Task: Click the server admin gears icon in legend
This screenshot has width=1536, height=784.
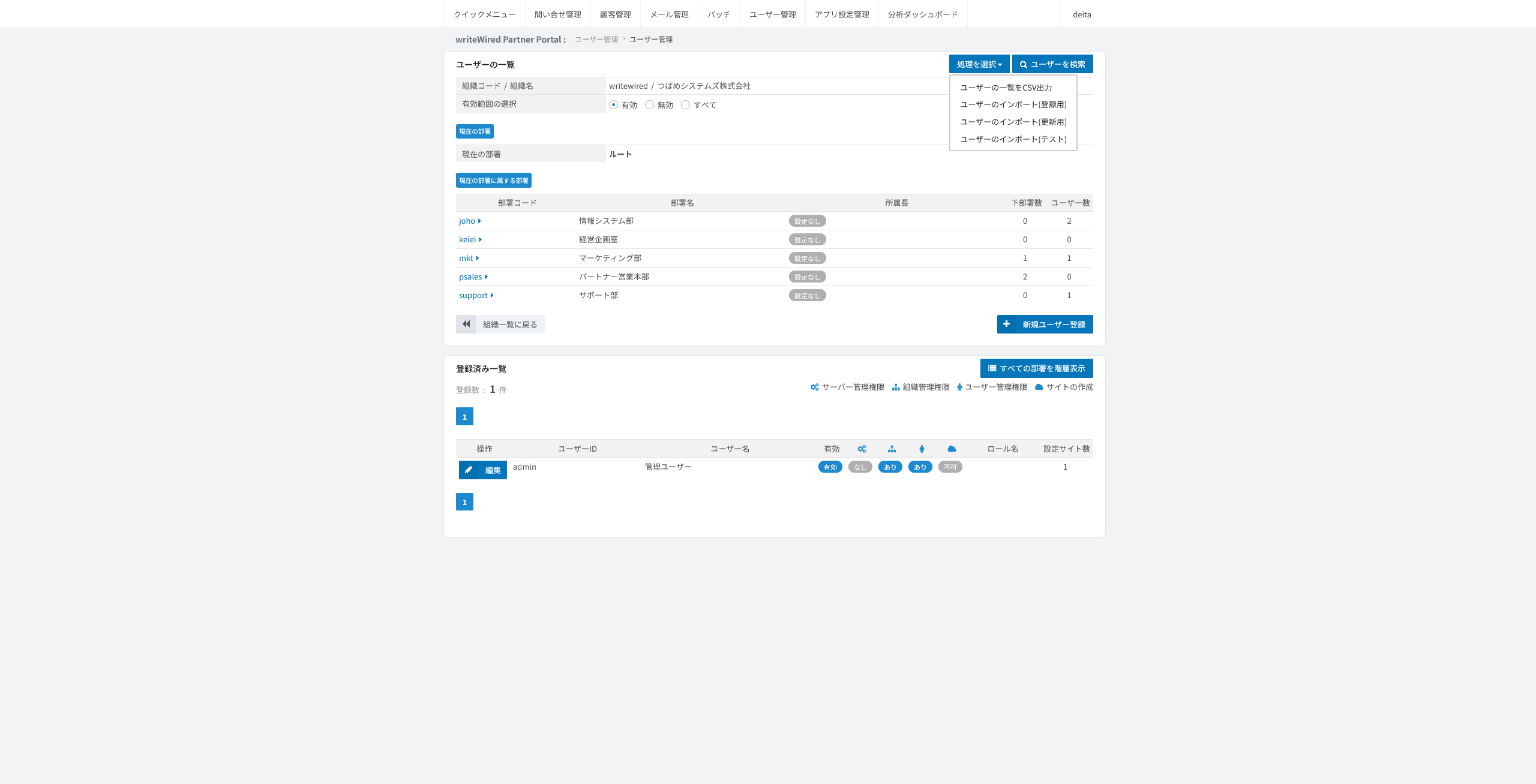Action: click(x=814, y=388)
